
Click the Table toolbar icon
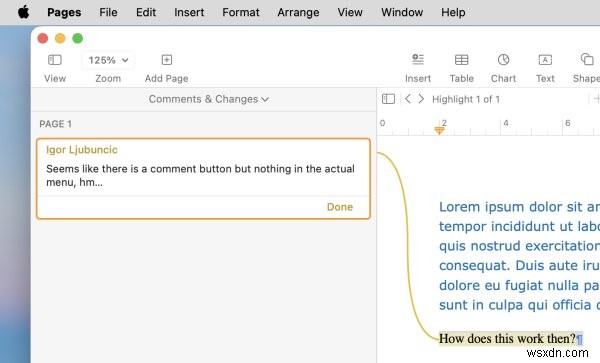461,60
